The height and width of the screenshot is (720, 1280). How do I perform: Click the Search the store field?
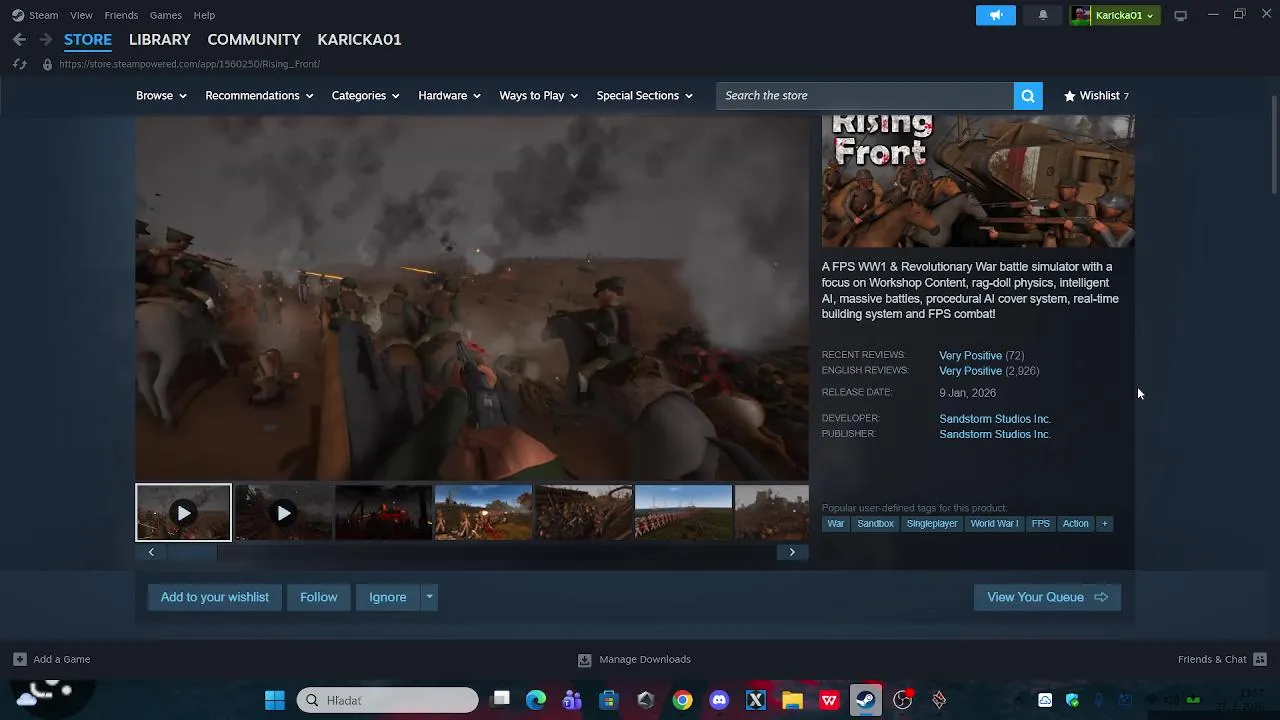click(865, 96)
